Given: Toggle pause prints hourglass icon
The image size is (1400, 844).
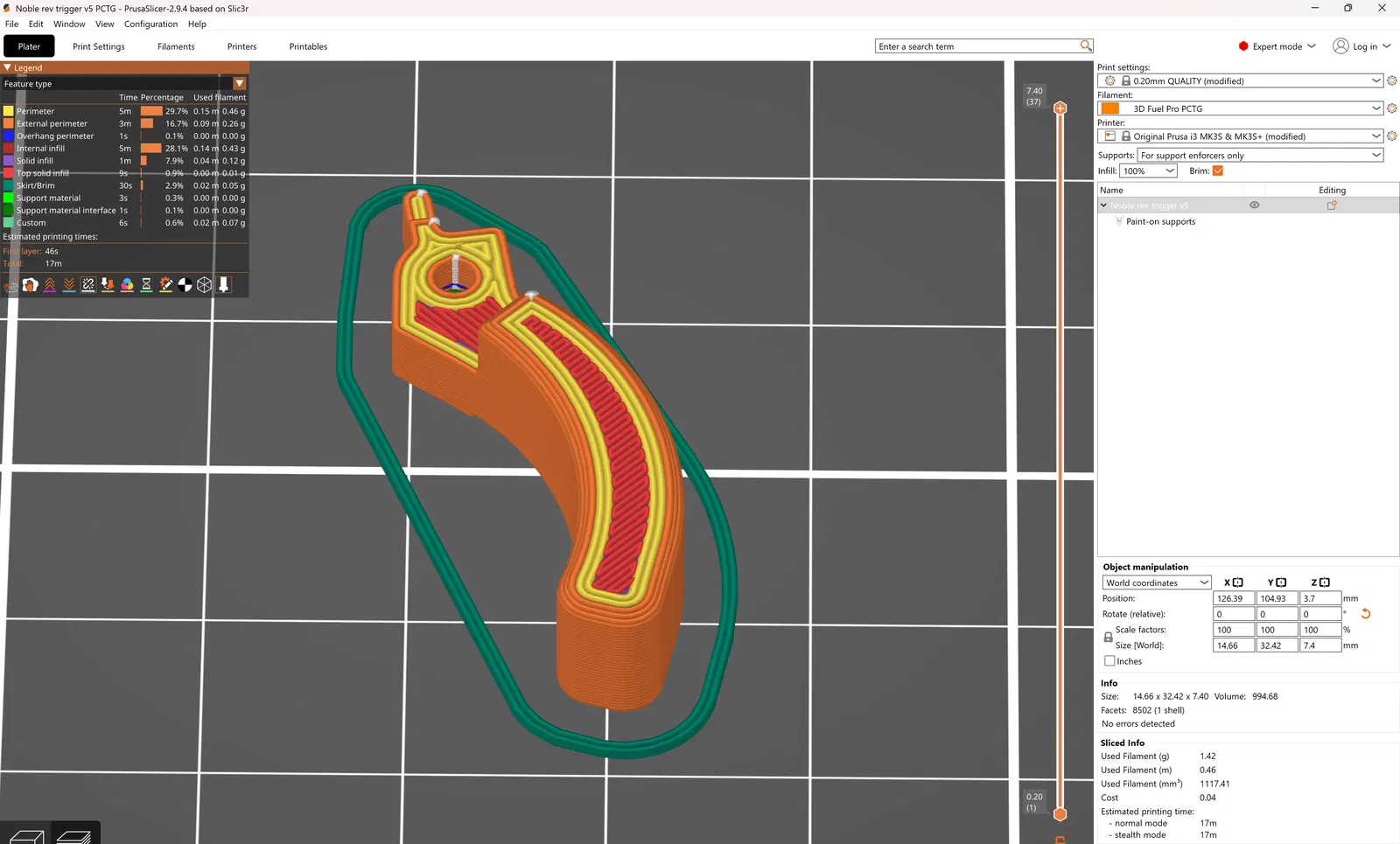Looking at the screenshot, I should (146, 285).
